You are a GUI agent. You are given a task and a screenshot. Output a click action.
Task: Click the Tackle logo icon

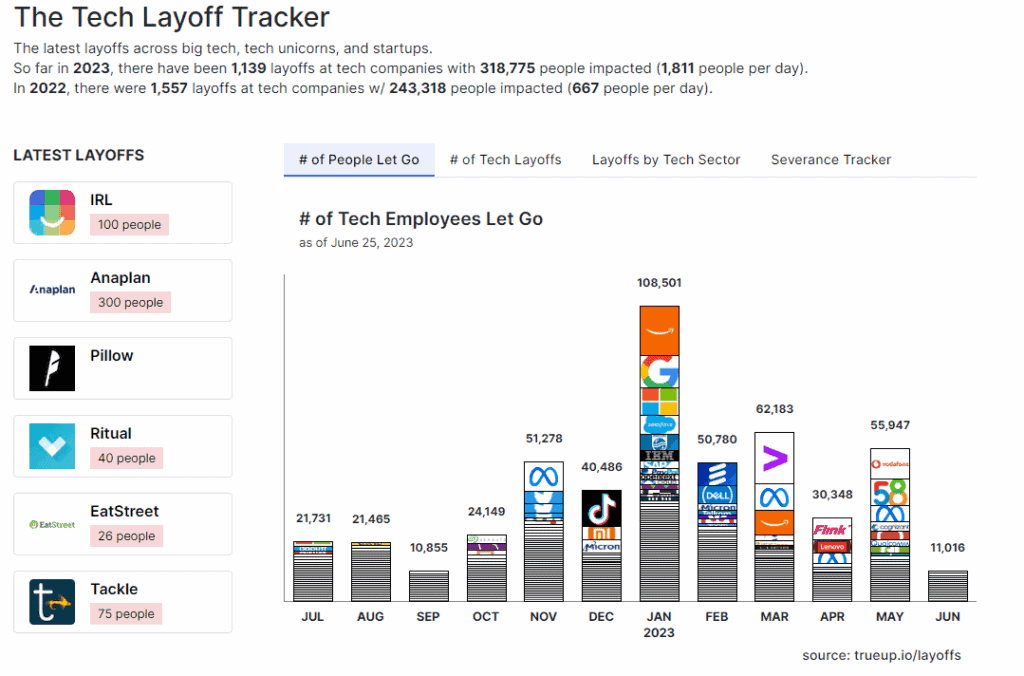point(52,602)
